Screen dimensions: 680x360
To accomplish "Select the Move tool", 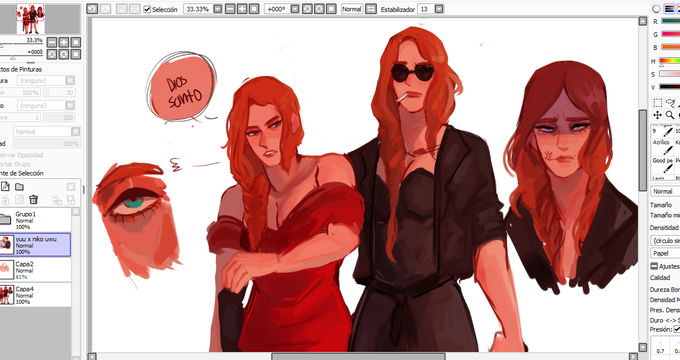I will 657,115.
